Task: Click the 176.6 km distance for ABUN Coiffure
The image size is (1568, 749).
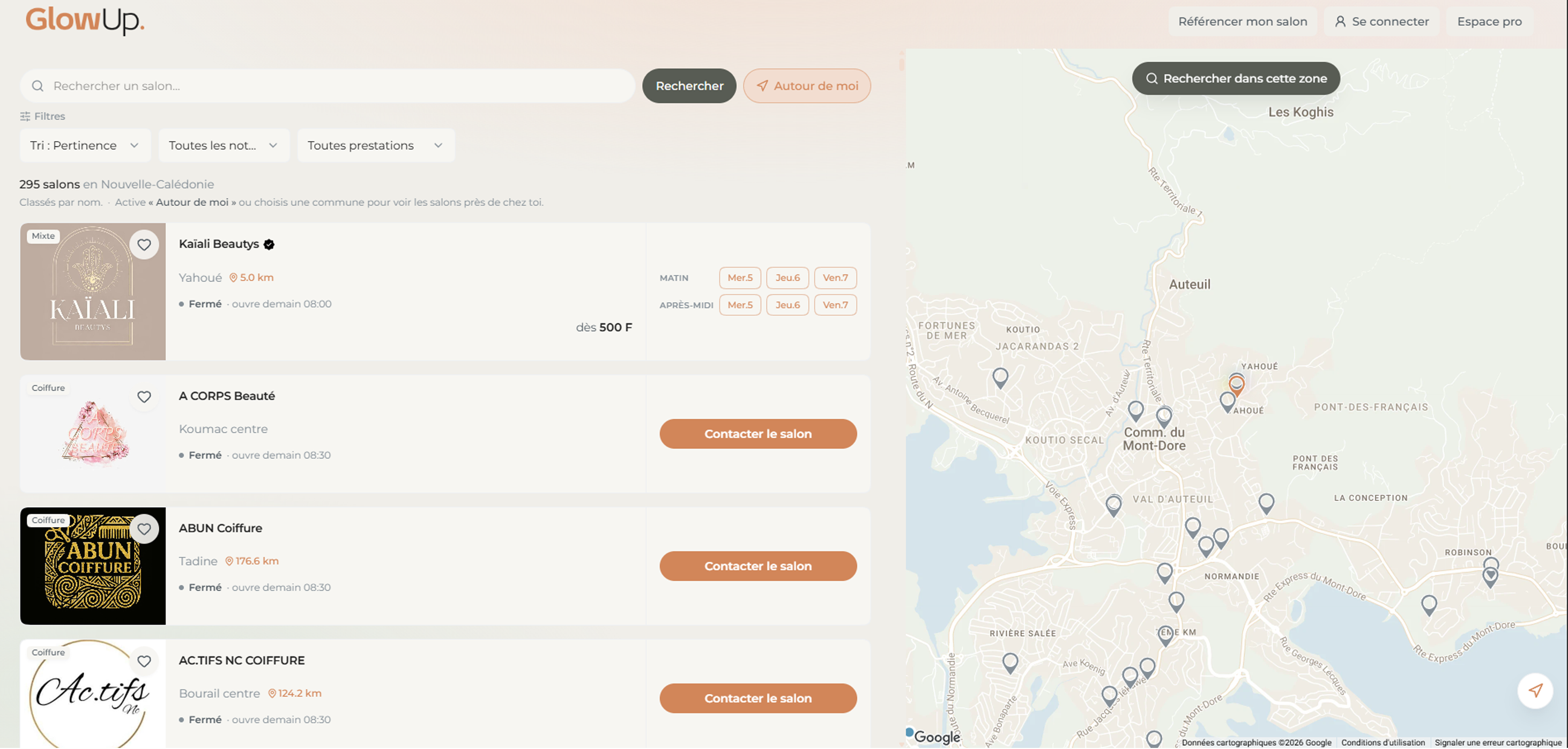Action: [252, 561]
